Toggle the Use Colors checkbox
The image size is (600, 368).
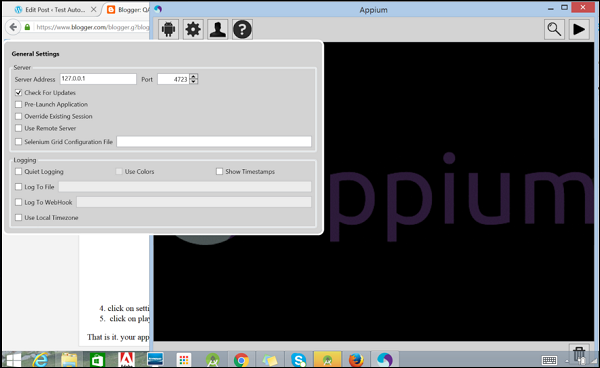click(119, 171)
